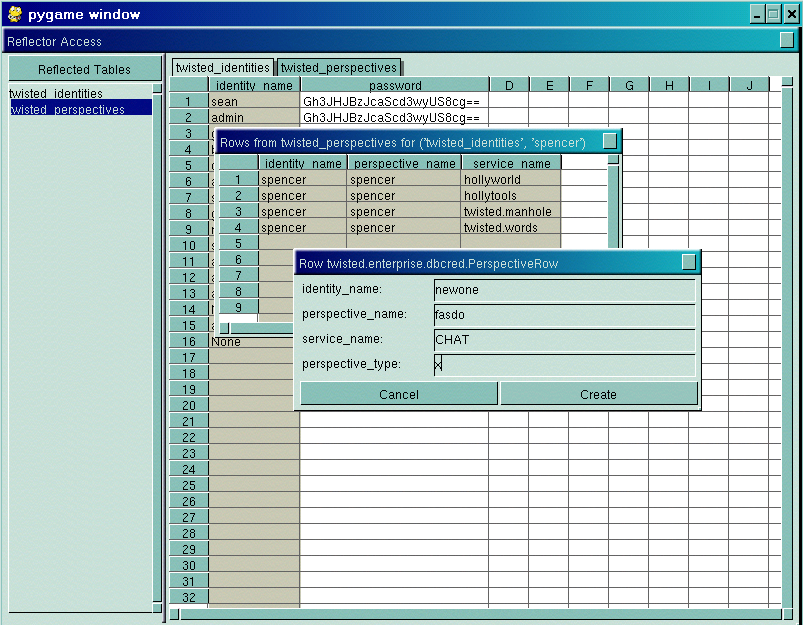Edit the identity_name field containing newone
Image resolution: width=803 pixels, height=625 pixels.
[564, 289]
